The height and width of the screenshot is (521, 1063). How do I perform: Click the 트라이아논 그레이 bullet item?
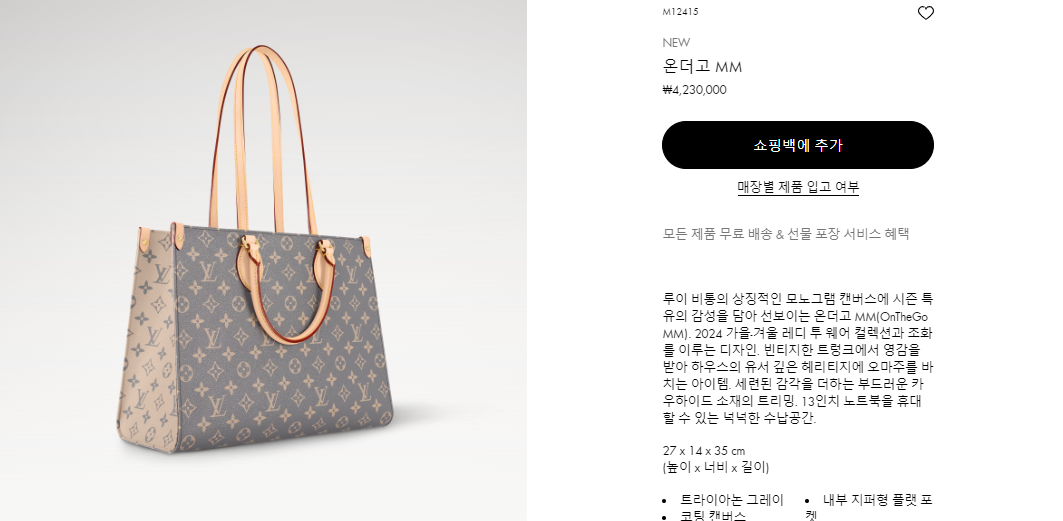(731, 500)
